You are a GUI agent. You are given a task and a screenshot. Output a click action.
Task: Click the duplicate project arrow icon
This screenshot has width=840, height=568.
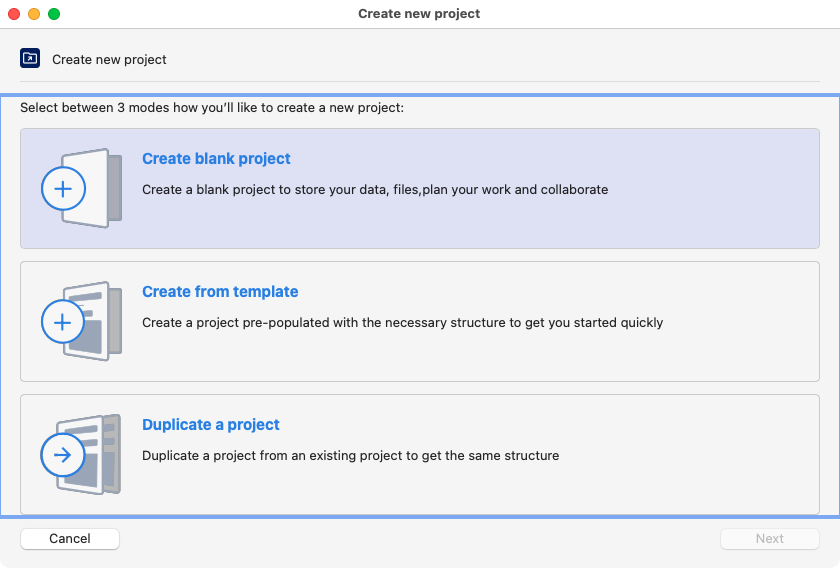63,455
